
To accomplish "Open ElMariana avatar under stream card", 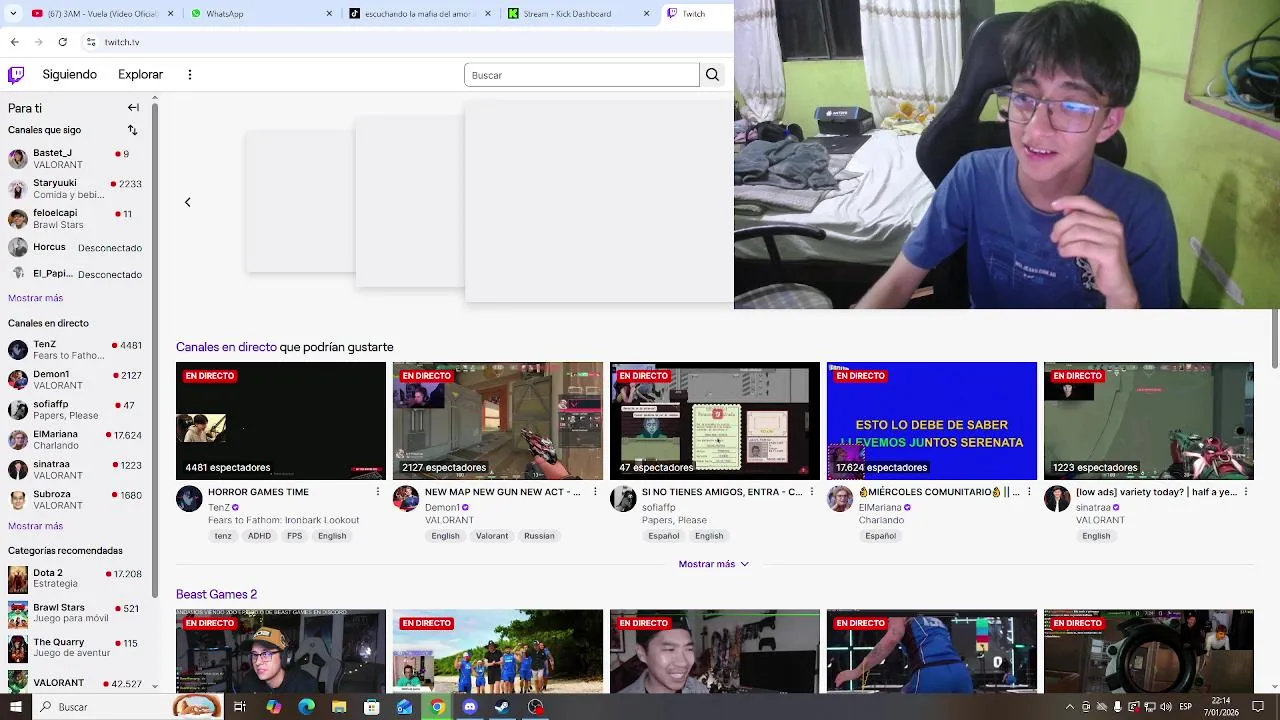I will click(840, 499).
